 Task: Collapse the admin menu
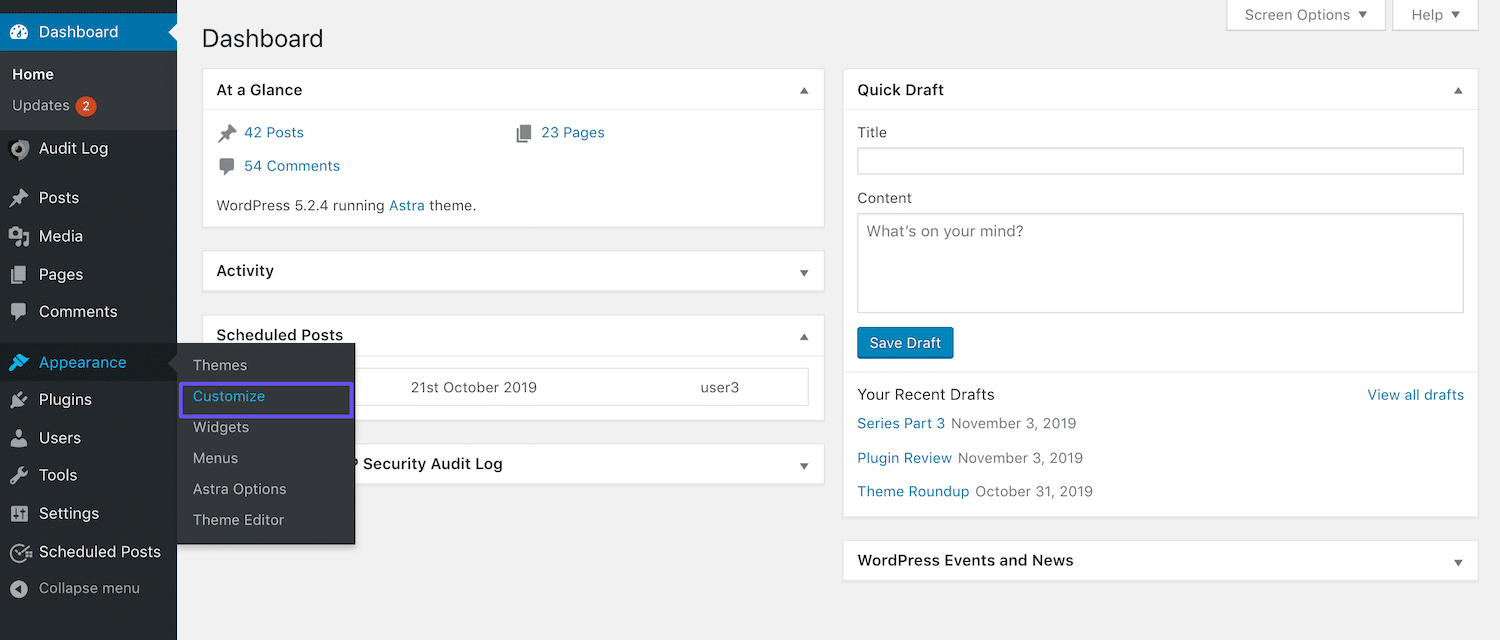tap(17, 588)
